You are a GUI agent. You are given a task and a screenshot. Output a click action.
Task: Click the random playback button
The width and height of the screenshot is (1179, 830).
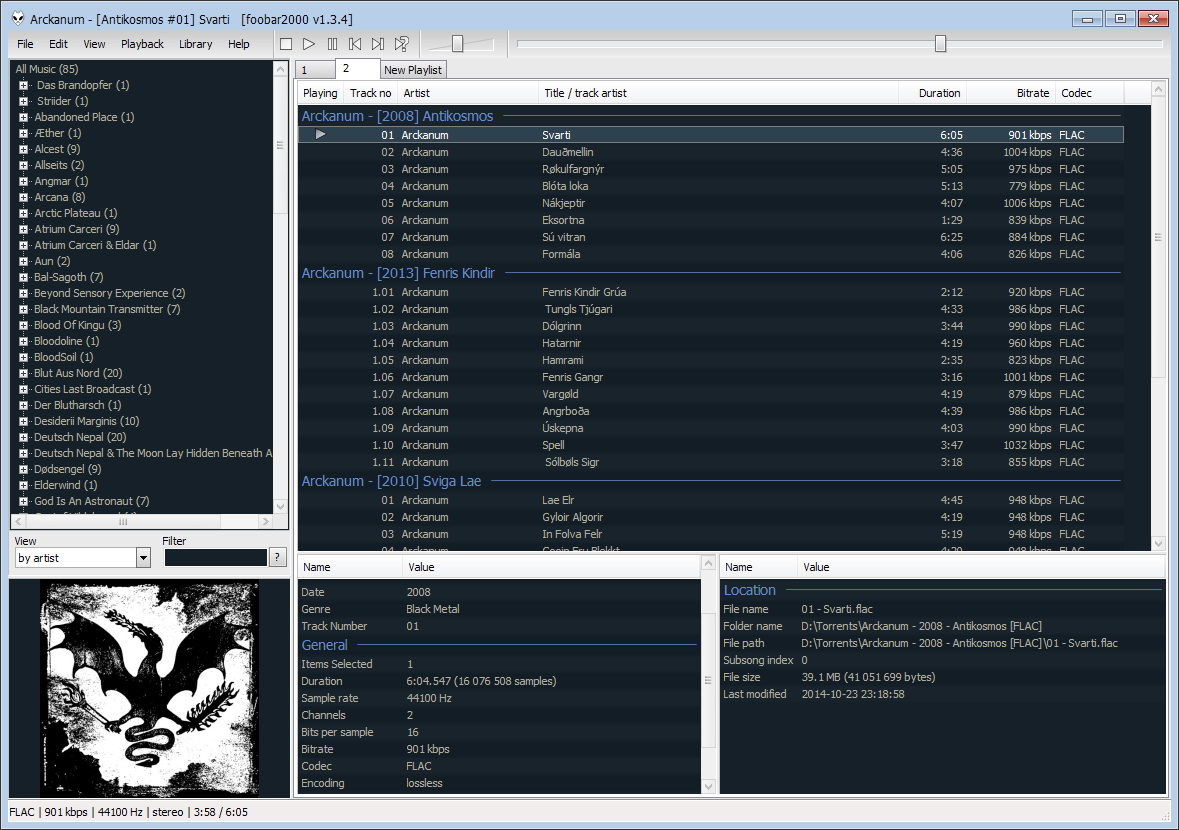tap(401, 44)
